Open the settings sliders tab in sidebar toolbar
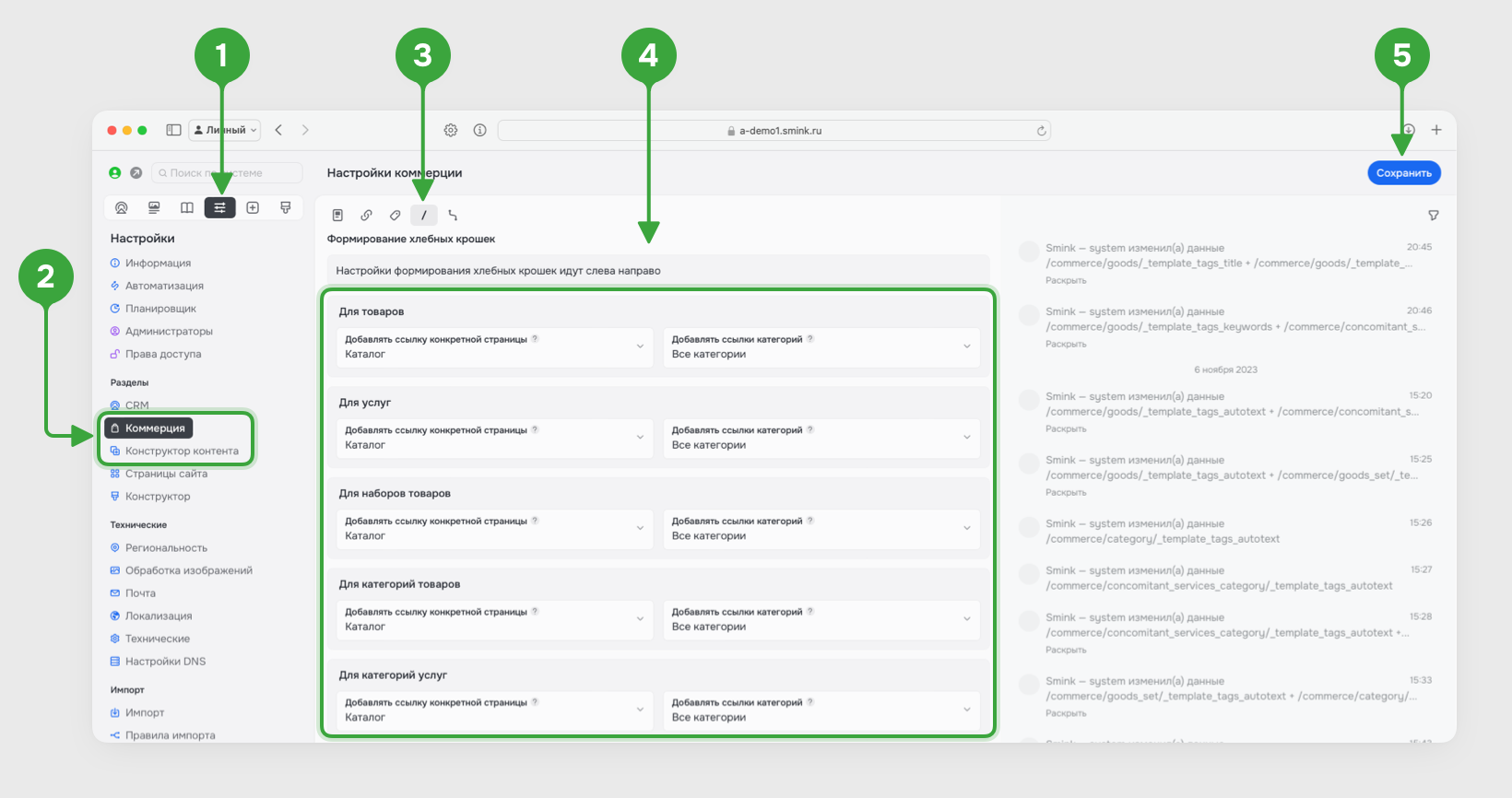 (219, 207)
